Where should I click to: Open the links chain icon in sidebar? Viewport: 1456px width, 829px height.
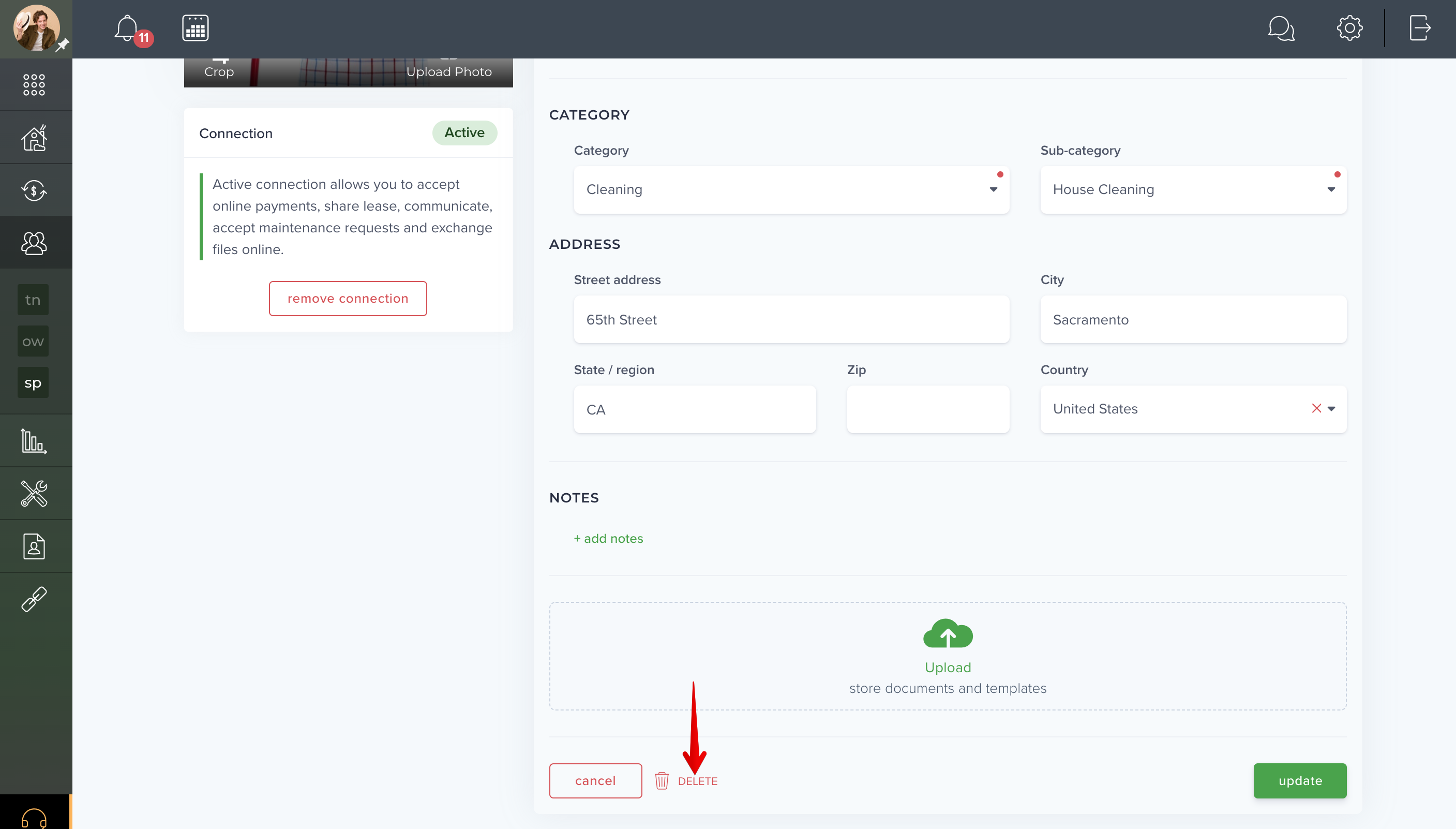[34, 600]
